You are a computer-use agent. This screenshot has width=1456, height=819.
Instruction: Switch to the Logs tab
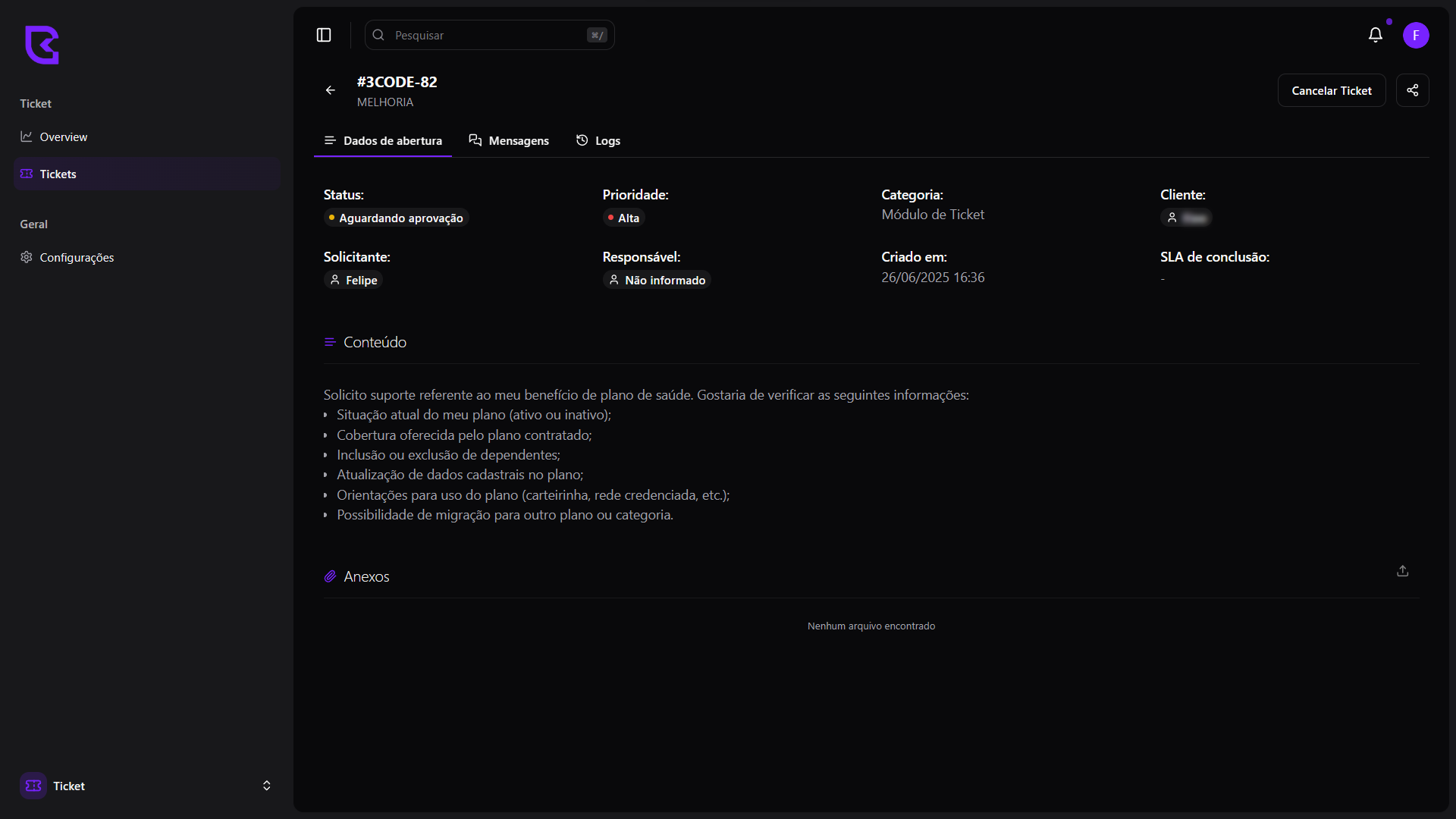(x=598, y=141)
